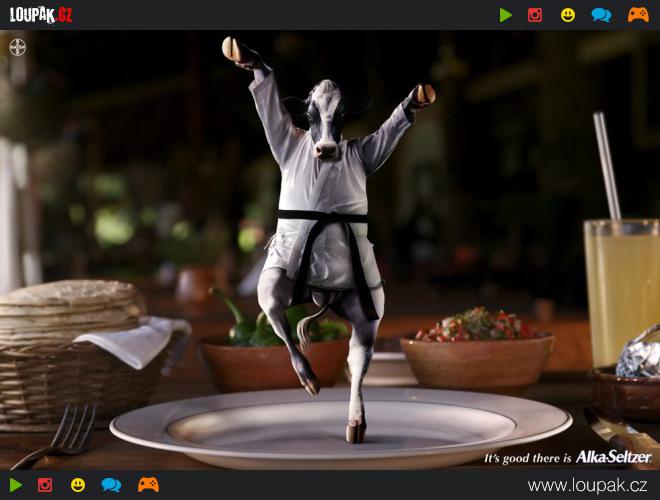The height and width of the screenshot is (500, 660).
Task: Click the smiley face icon in bottom bar
Action: (78, 485)
